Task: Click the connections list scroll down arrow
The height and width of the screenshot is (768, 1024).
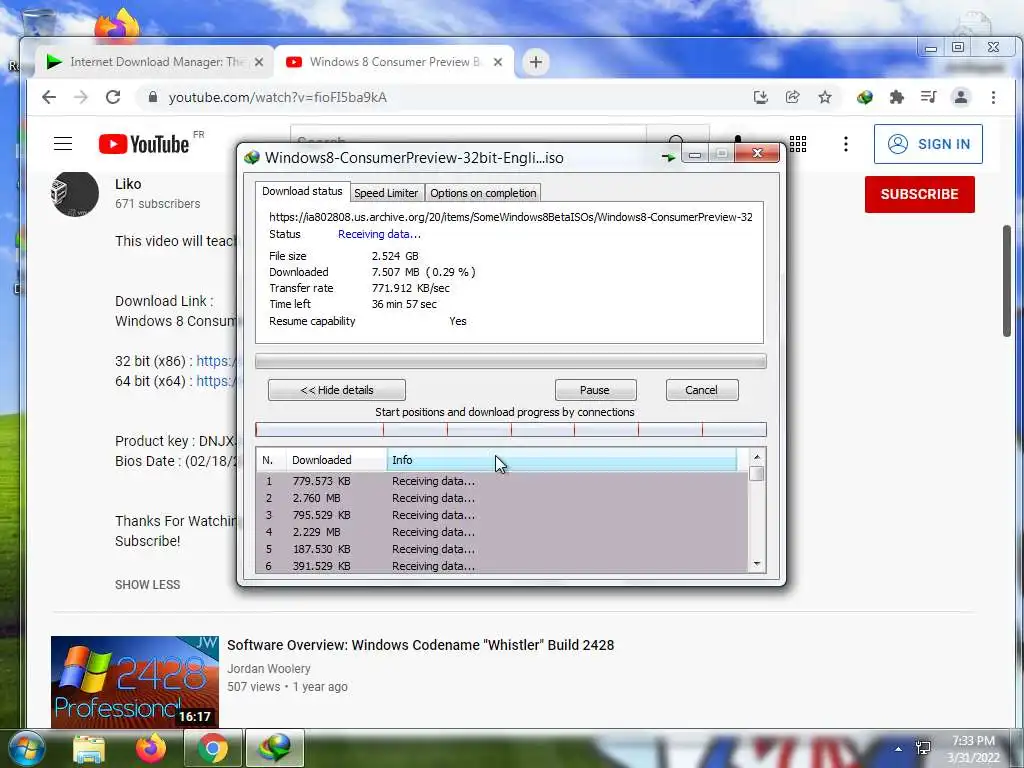Action: (x=756, y=564)
